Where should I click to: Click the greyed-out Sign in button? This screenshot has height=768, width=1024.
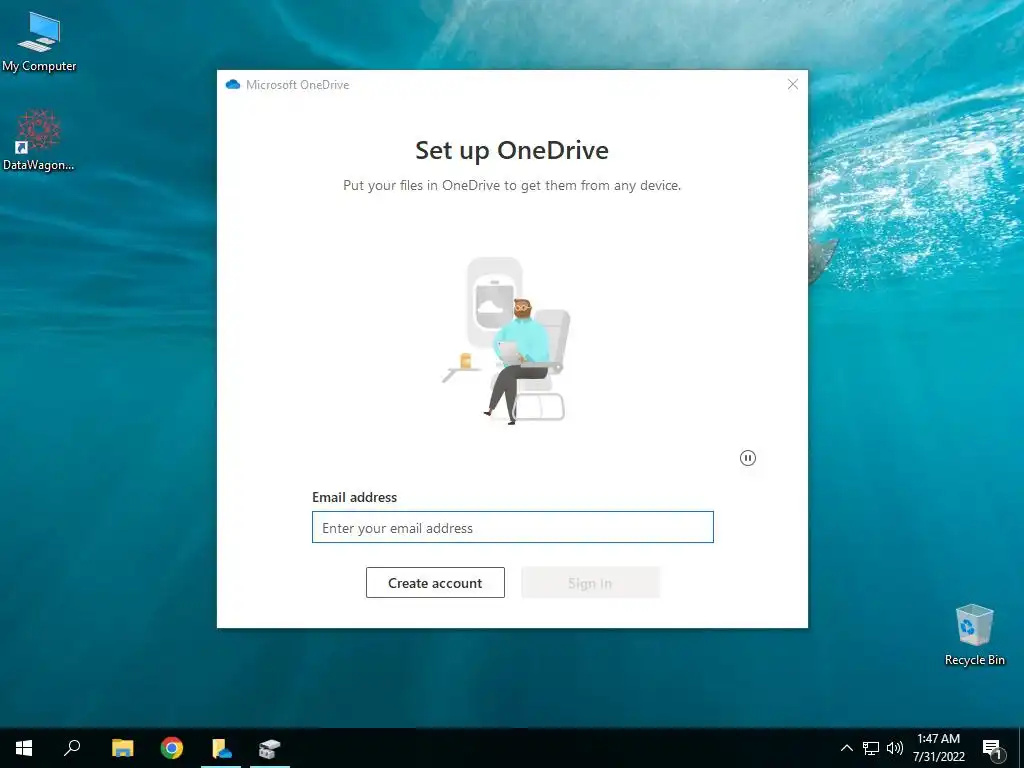[590, 583]
